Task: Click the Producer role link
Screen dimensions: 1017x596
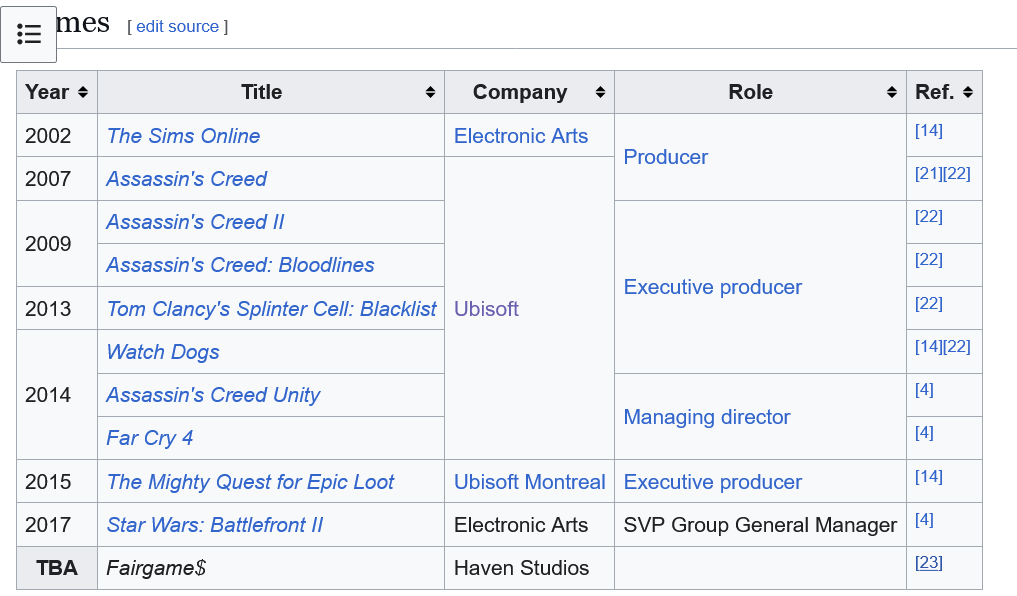Action: click(x=665, y=157)
